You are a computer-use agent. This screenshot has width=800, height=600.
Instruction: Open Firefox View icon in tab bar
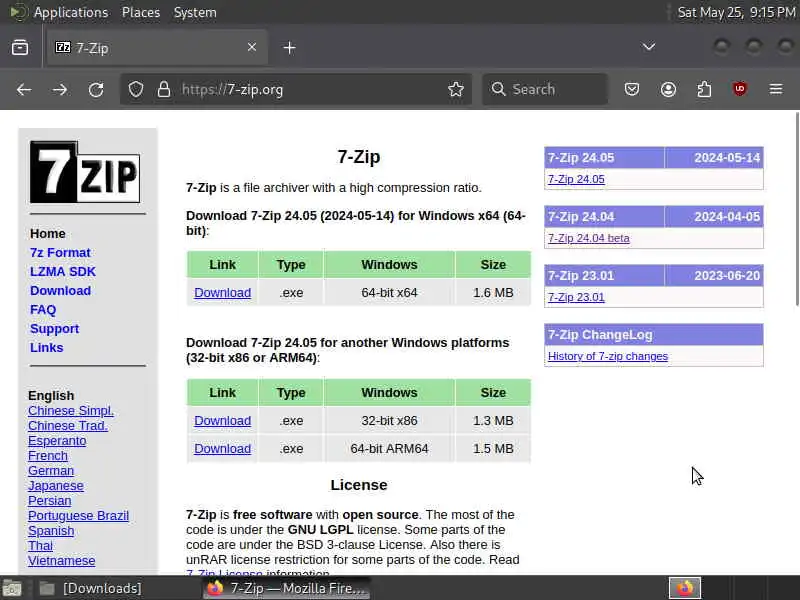click(x=20, y=47)
